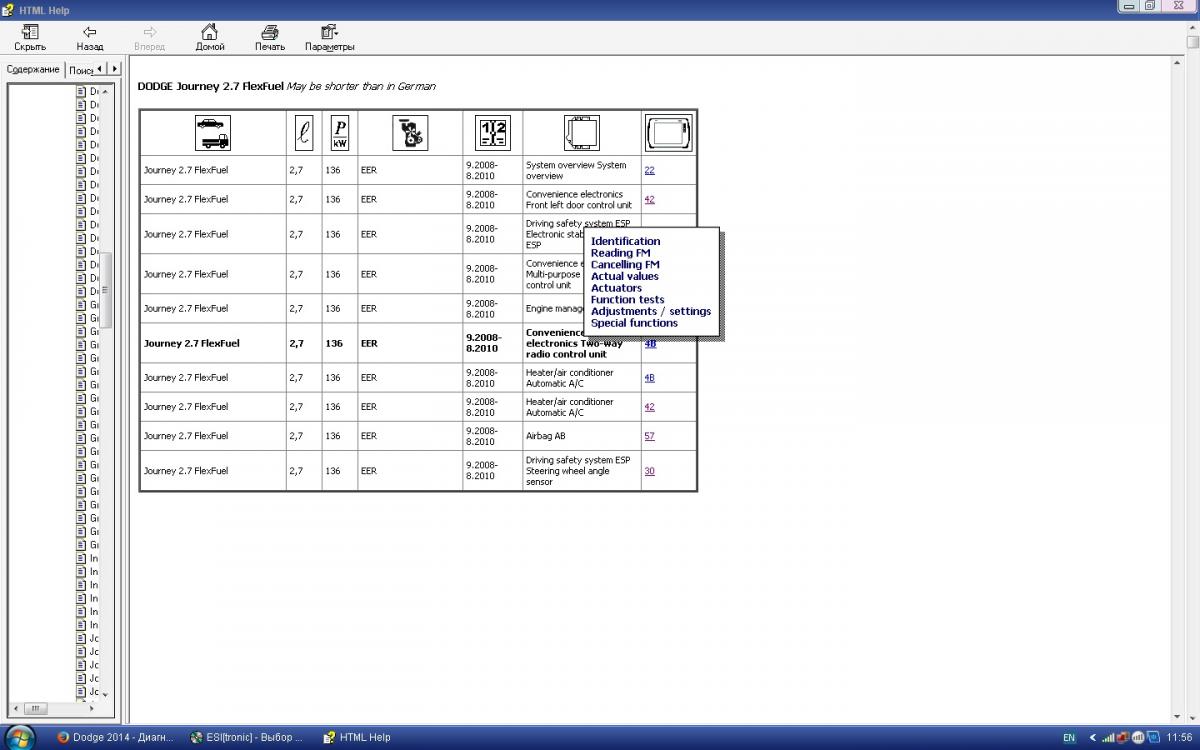Choose Identification in the popup menu
This screenshot has width=1200, height=750.
625,241
